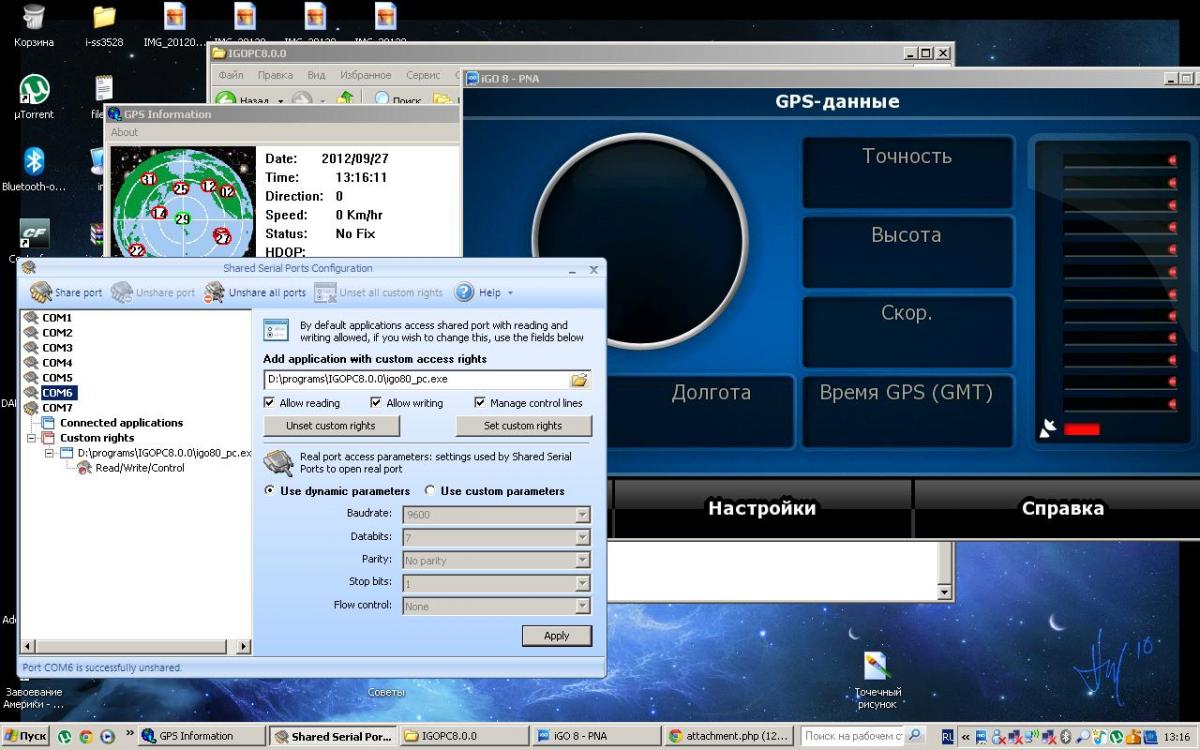Screen dimensions: 1200x750
Task: Uncheck the Allow reading checkbox
Action: [x=269, y=403]
